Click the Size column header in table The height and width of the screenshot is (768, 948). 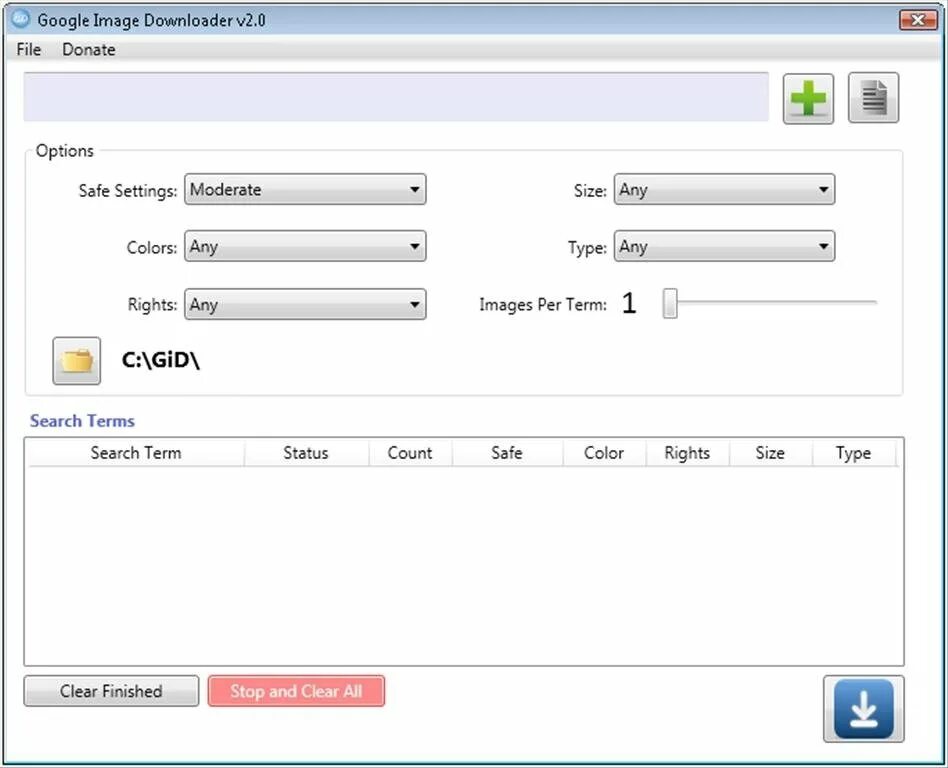point(770,453)
